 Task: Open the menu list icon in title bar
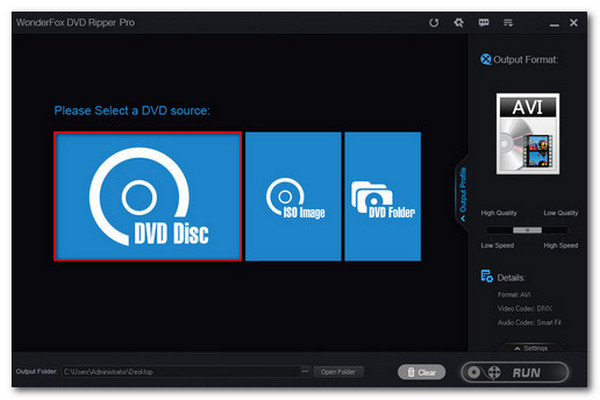point(508,23)
